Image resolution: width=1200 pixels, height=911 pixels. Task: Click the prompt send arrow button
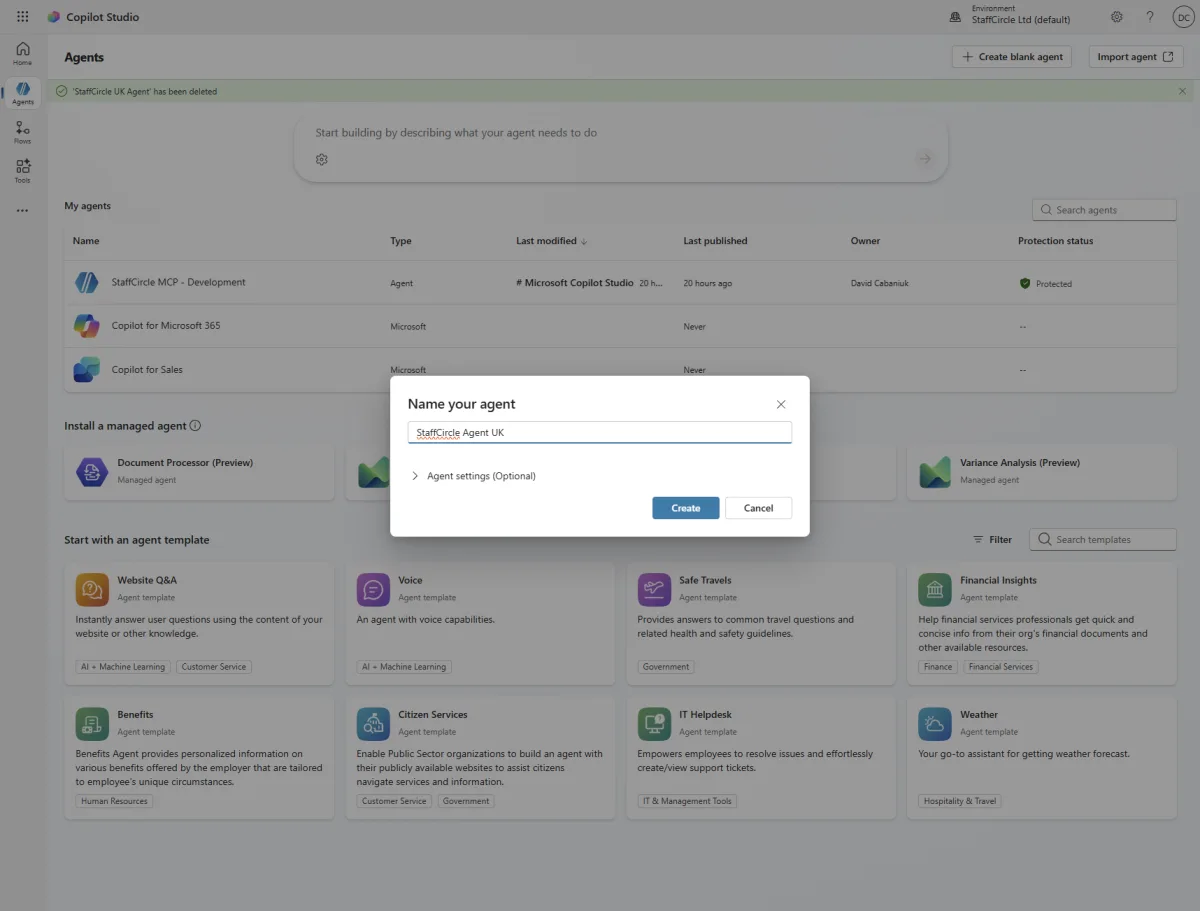point(925,159)
